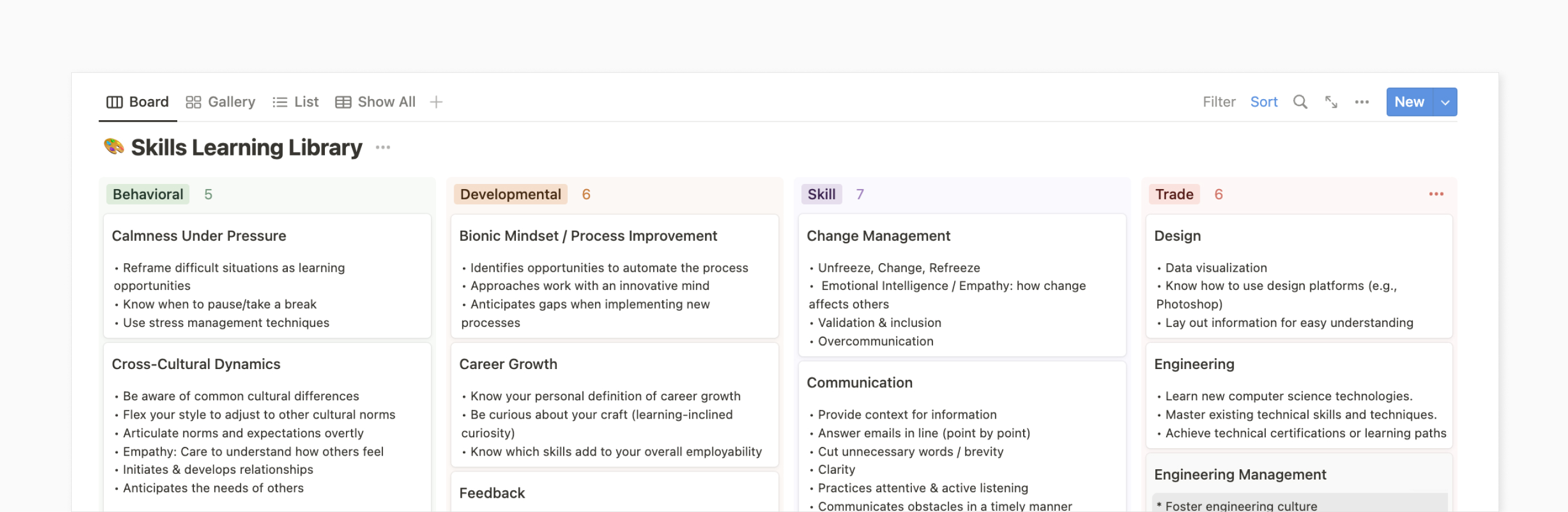The height and width of the screenshot is (512, 1568).
Task: Add a new view with plus icon
Action: pos(436,102)
